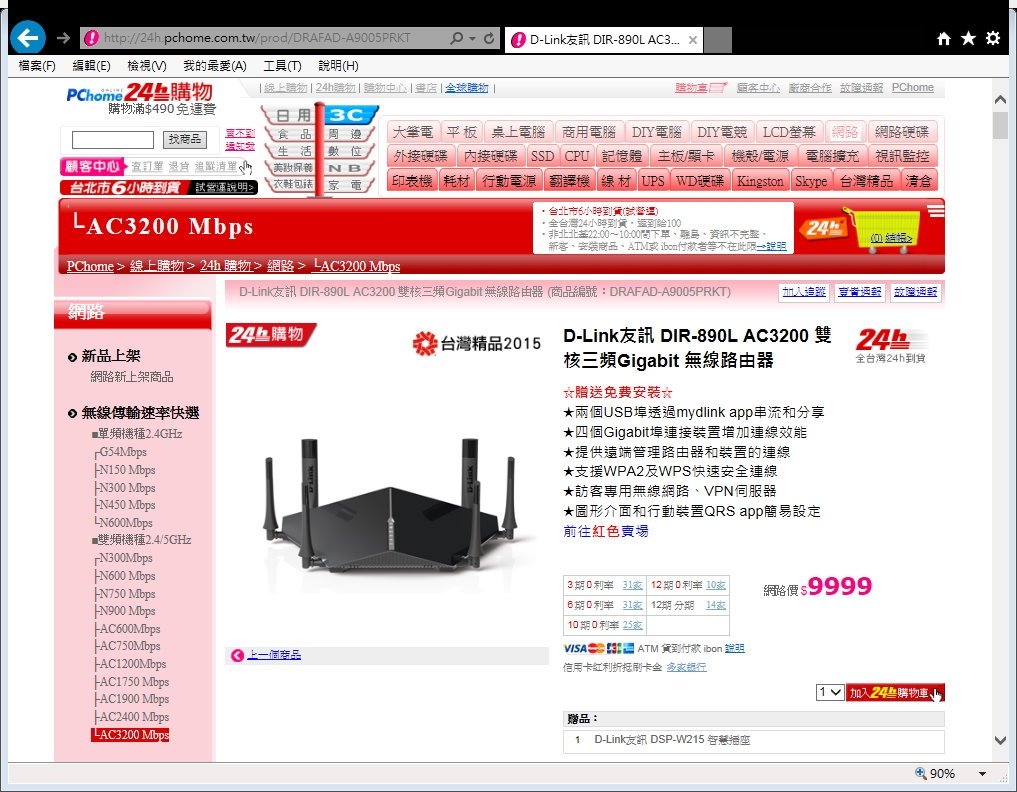Viewport: 1017px width, 792px height.
Task: Open favorites star icon
Action: [968, 38]
